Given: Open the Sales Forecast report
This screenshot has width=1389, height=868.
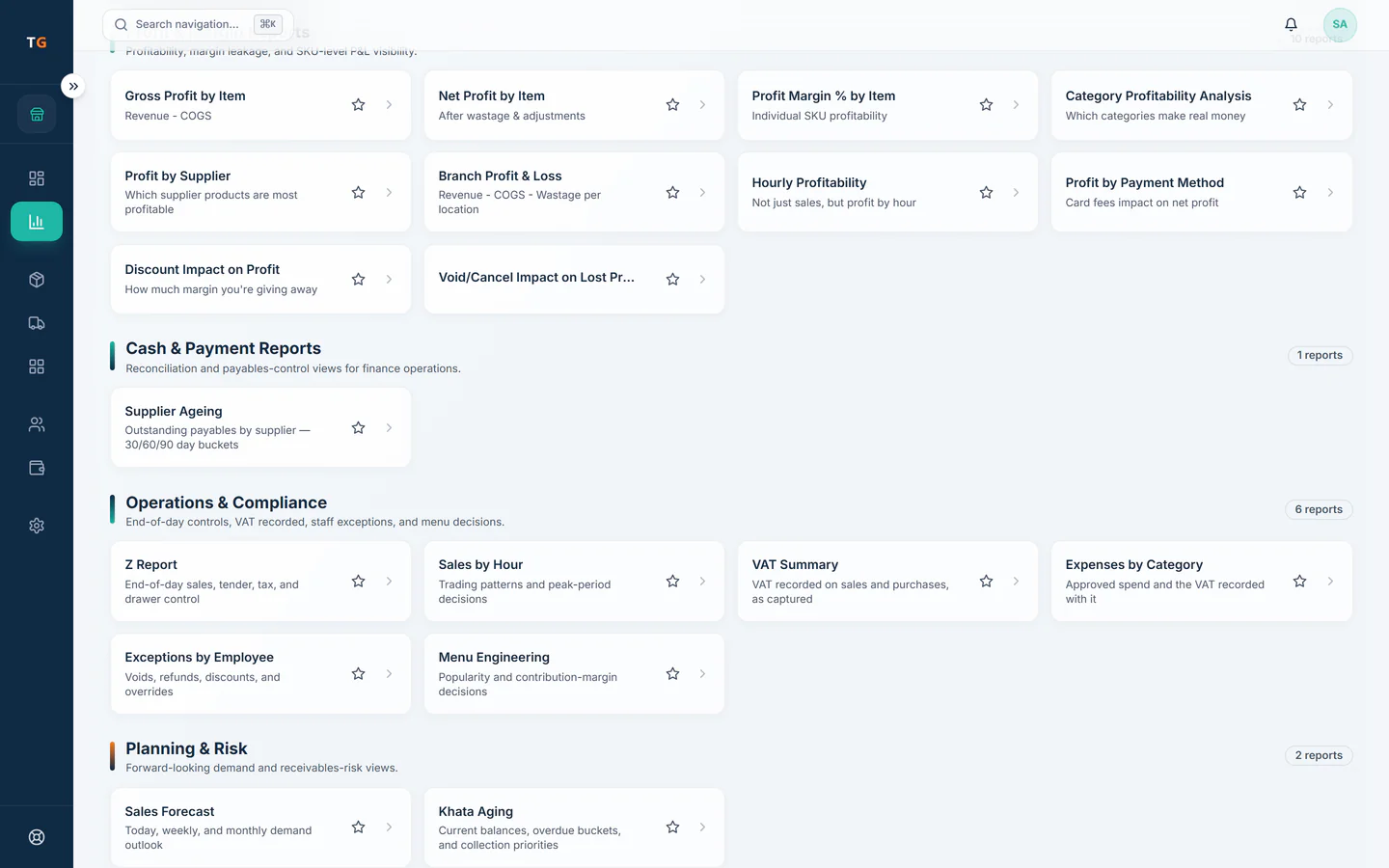Looking at the screenshot, I should [260, 827].
